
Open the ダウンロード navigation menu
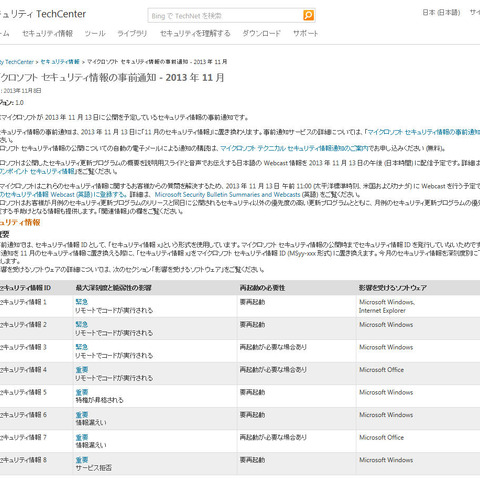pyautogui.click(x=261, y=33)
